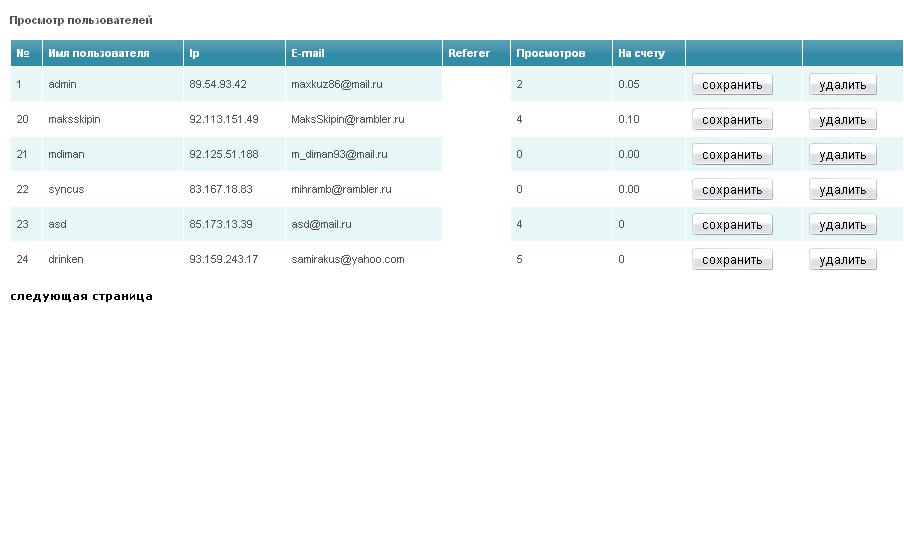The height and width of the screenshot is (534, 904).
Task: Click views count 5 for drinken
Action: pyautogui.click(x=519, y=259)
